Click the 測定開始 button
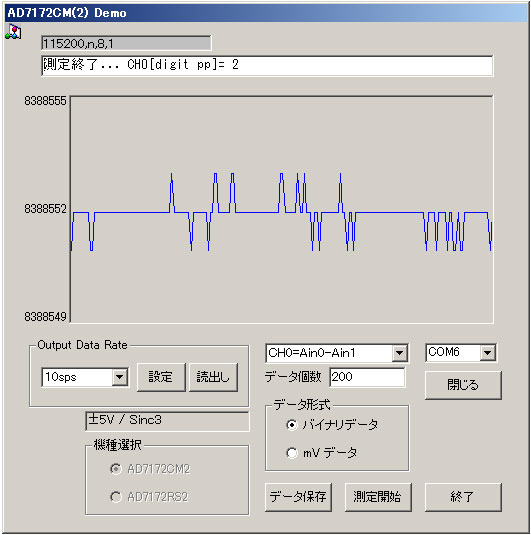Image resolution: width=531 pixels, height=535 pixels. coord(378,497)
